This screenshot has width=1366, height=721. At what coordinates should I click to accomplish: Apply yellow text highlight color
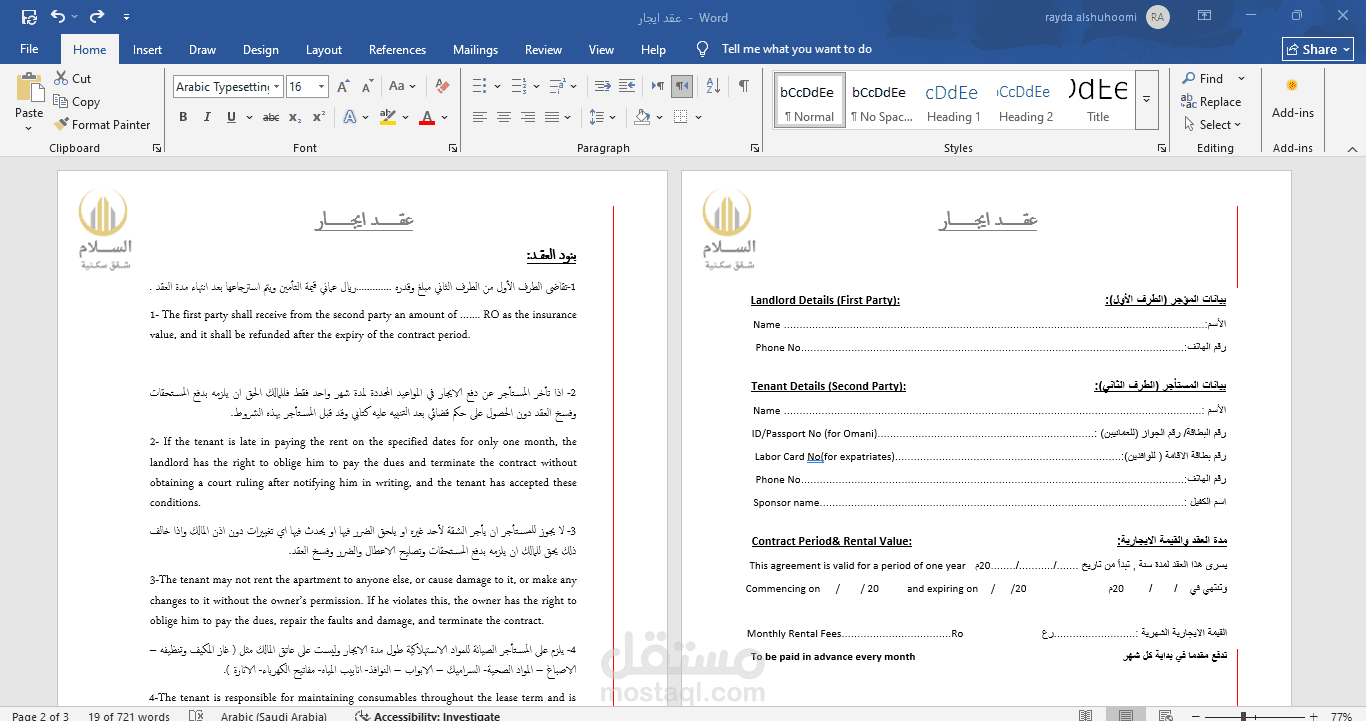pyautogui.click(x=388, y=117)
